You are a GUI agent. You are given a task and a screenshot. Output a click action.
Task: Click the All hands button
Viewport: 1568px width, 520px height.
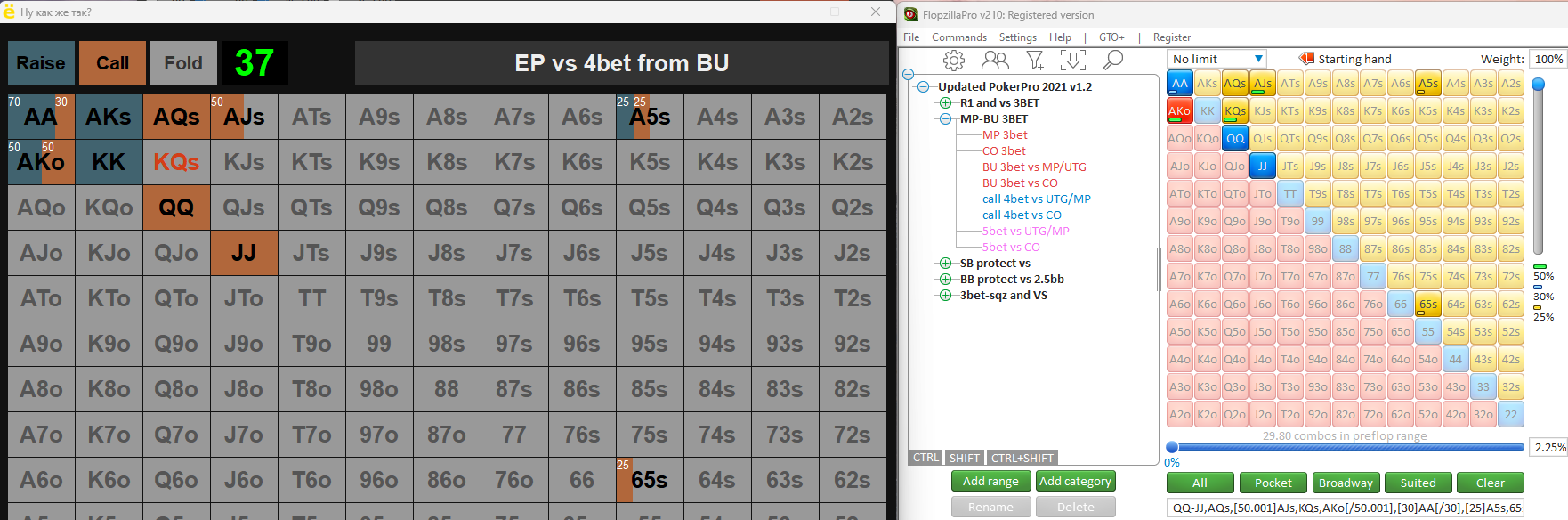pos(1200,483)
